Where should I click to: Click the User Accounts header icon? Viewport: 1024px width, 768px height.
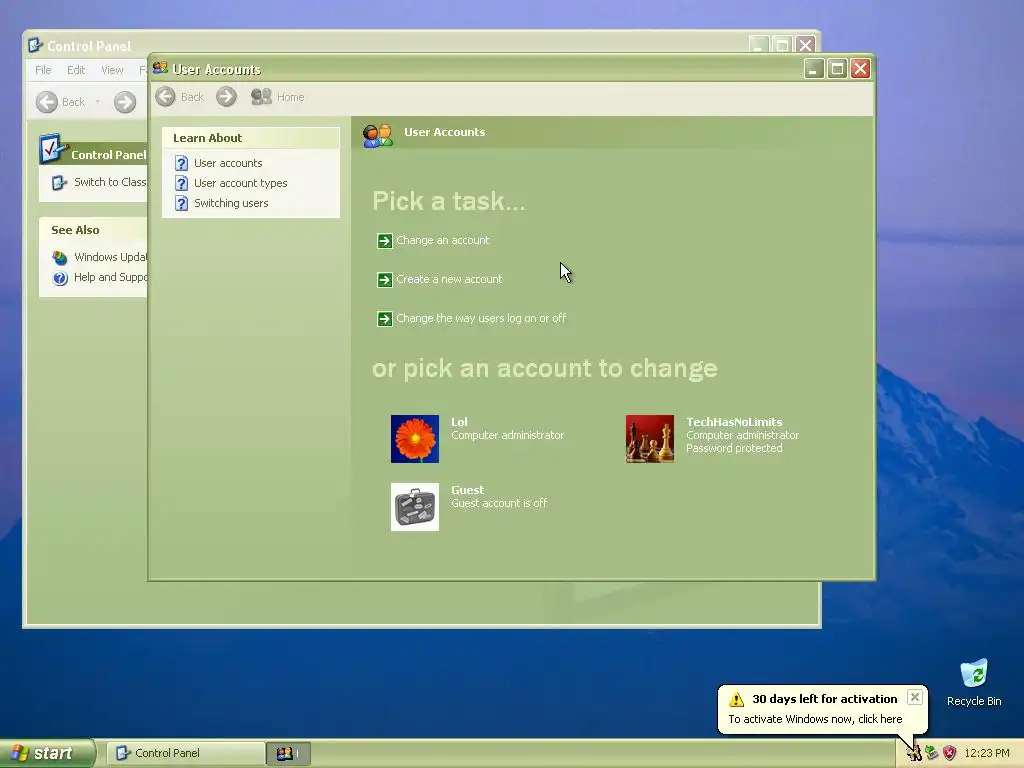click(x=378, y=135)
